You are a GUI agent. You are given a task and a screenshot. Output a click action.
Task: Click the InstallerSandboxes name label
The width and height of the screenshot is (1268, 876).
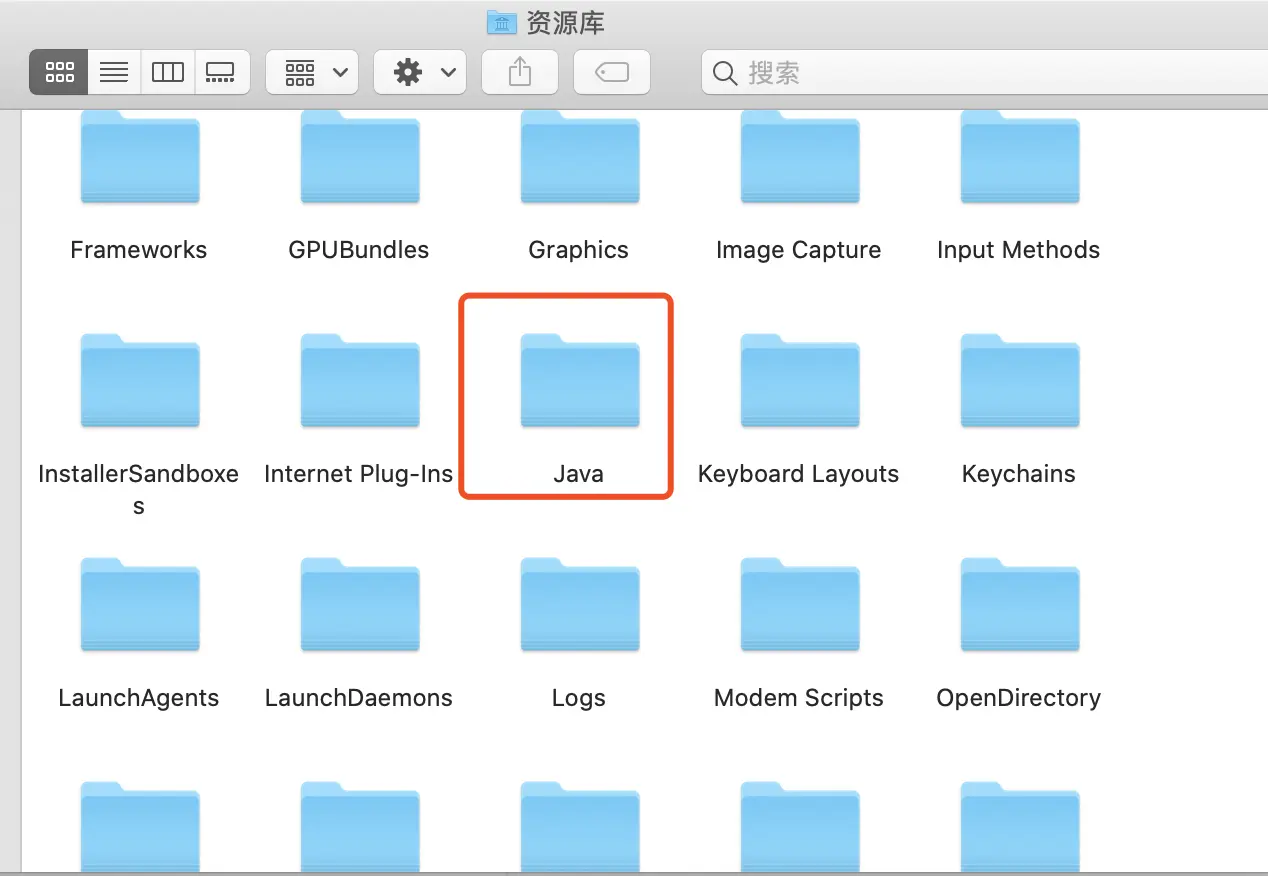click(x=139, y=490)
